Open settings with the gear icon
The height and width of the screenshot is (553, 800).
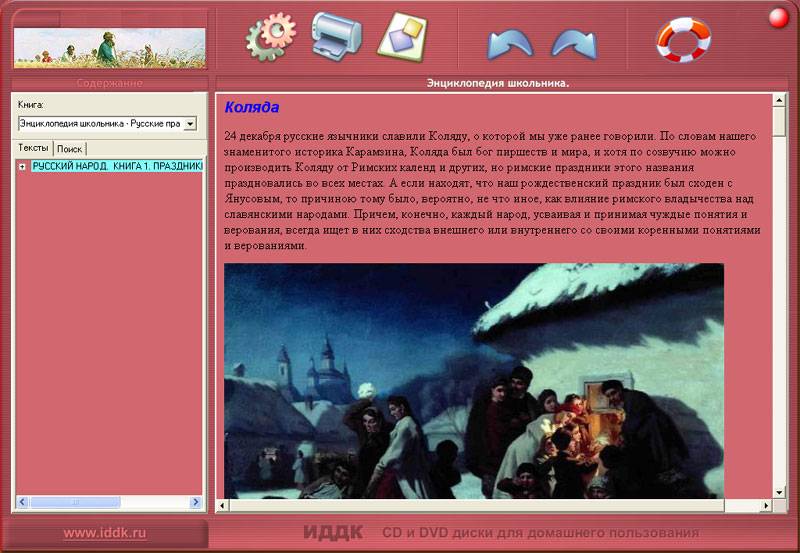[270, 36]
